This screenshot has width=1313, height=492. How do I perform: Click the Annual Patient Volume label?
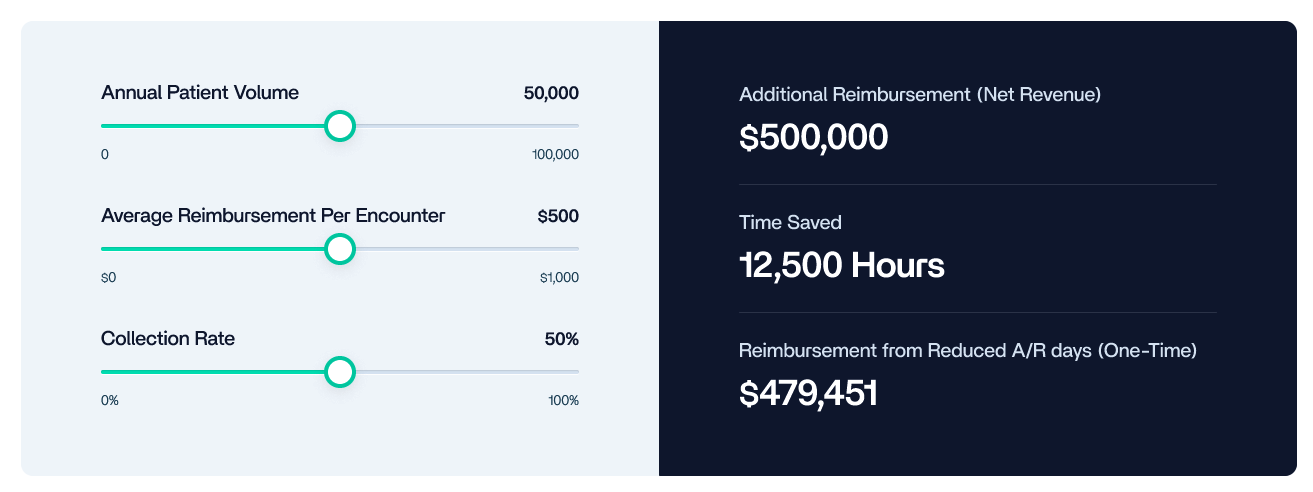200,93
